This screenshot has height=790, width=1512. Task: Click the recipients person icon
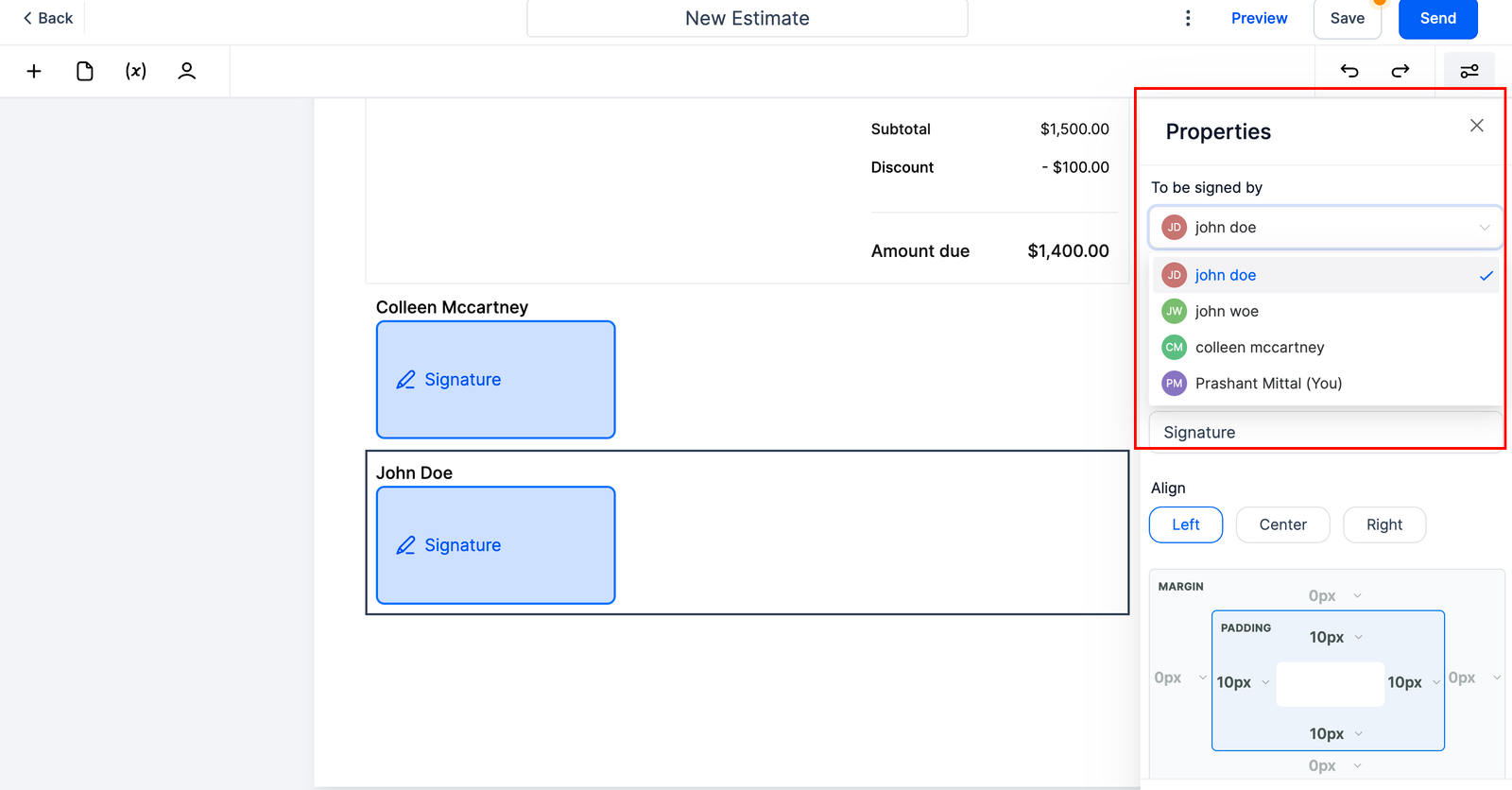(187, 71)
